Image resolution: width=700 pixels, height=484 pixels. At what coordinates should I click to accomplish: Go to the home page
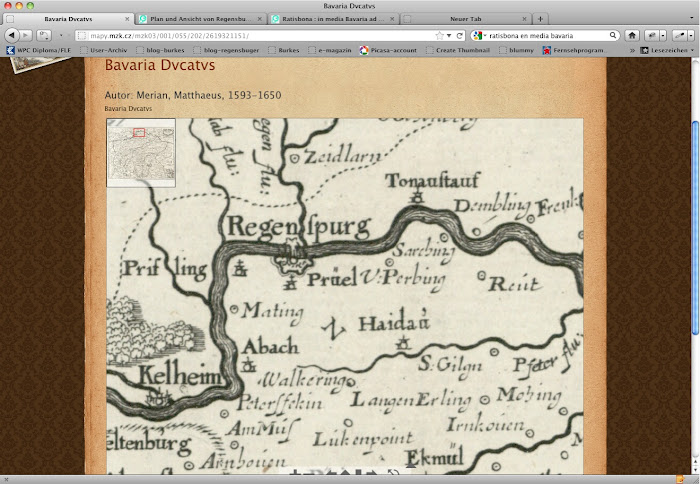[x=632, y=35]
